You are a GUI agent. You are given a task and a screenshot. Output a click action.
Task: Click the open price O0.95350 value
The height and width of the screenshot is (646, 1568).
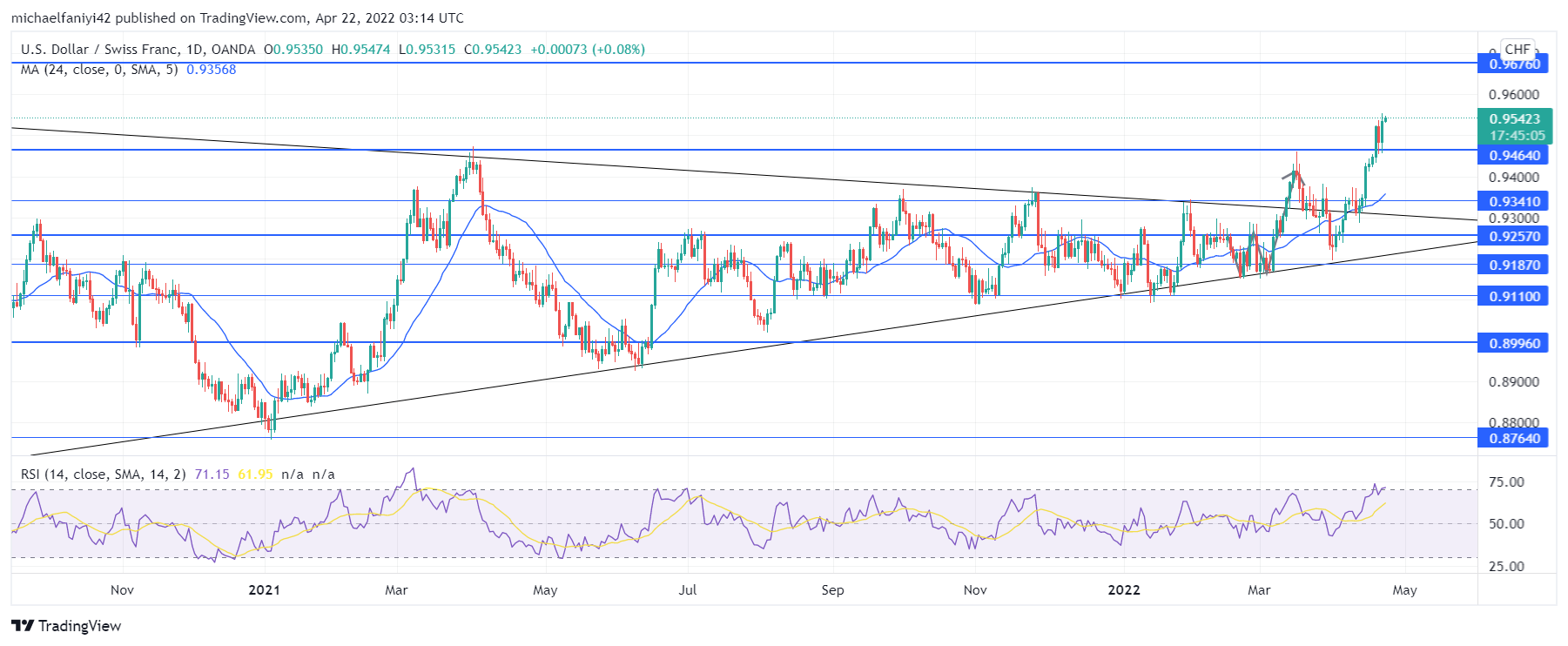point(293,50)
